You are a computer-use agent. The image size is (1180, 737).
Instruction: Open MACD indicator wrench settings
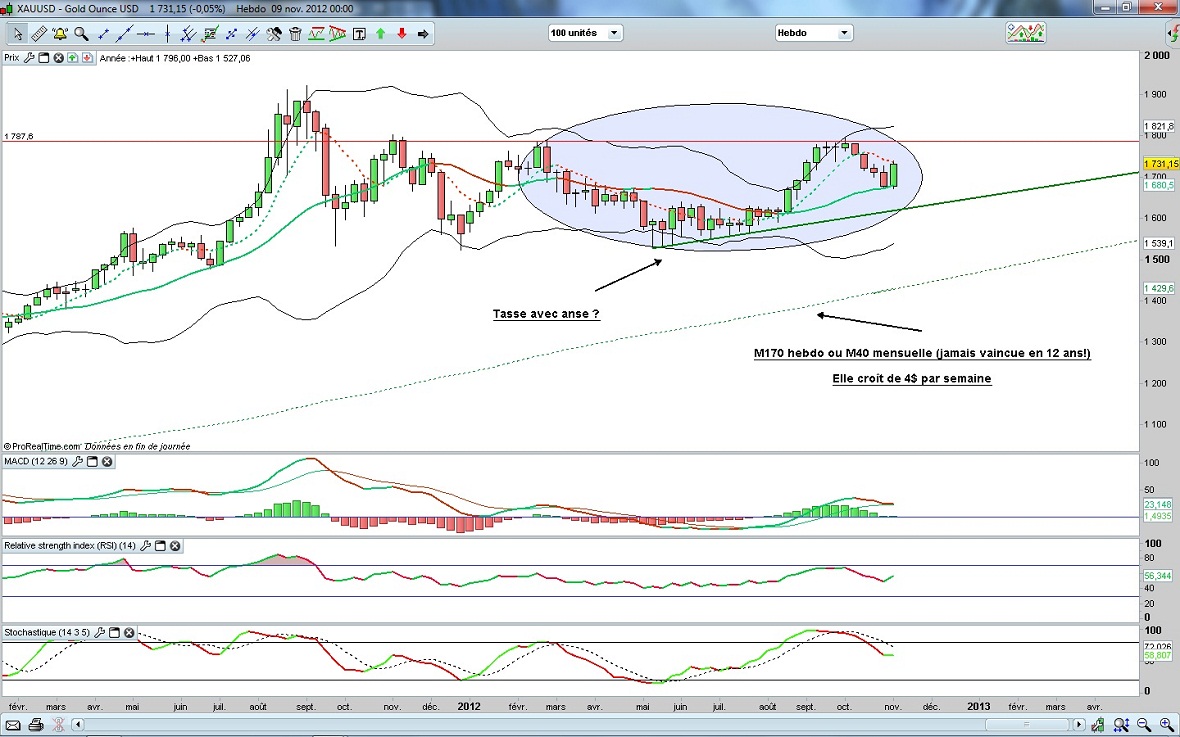coord(77,462)
